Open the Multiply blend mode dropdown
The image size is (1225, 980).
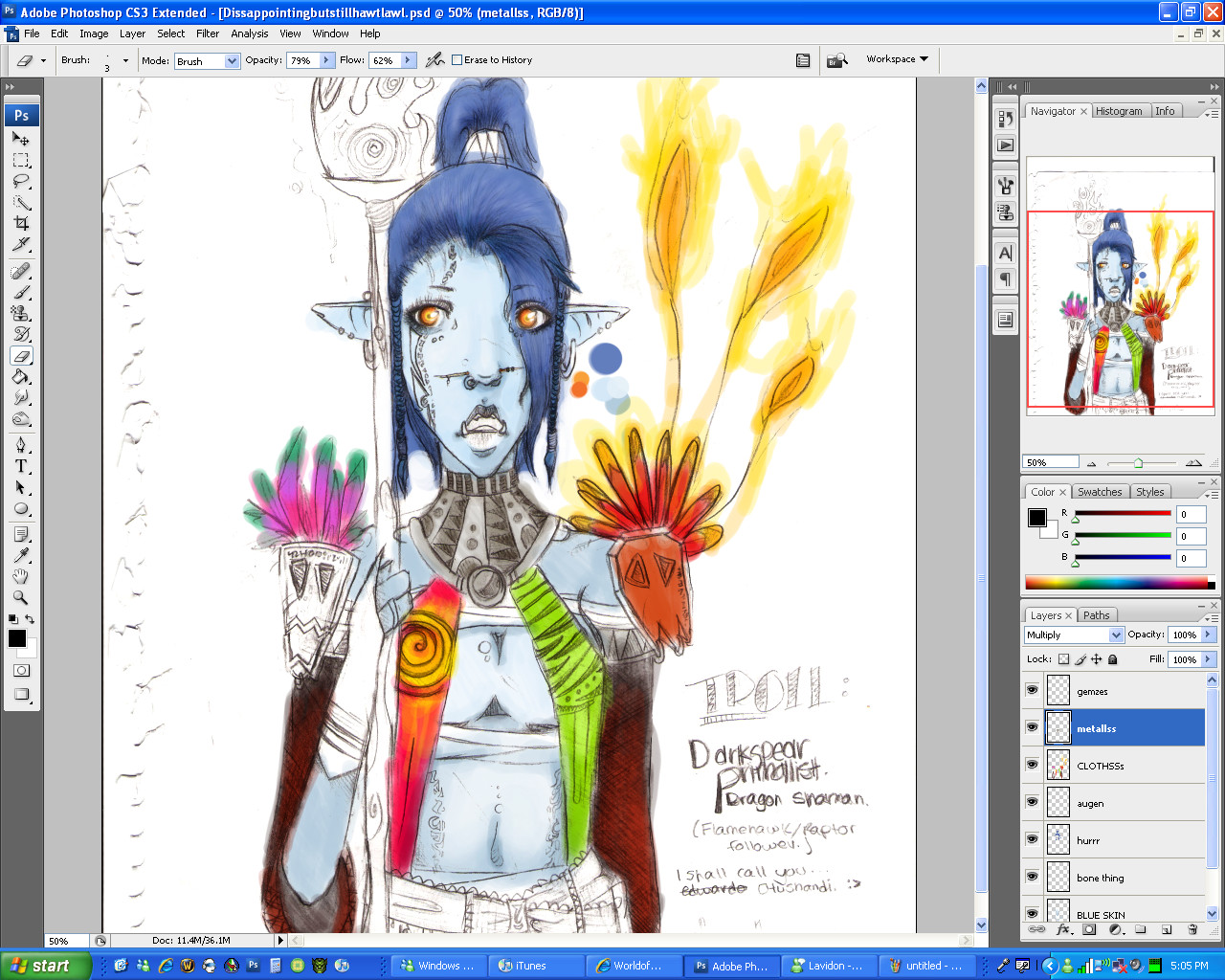[1116, 635]
